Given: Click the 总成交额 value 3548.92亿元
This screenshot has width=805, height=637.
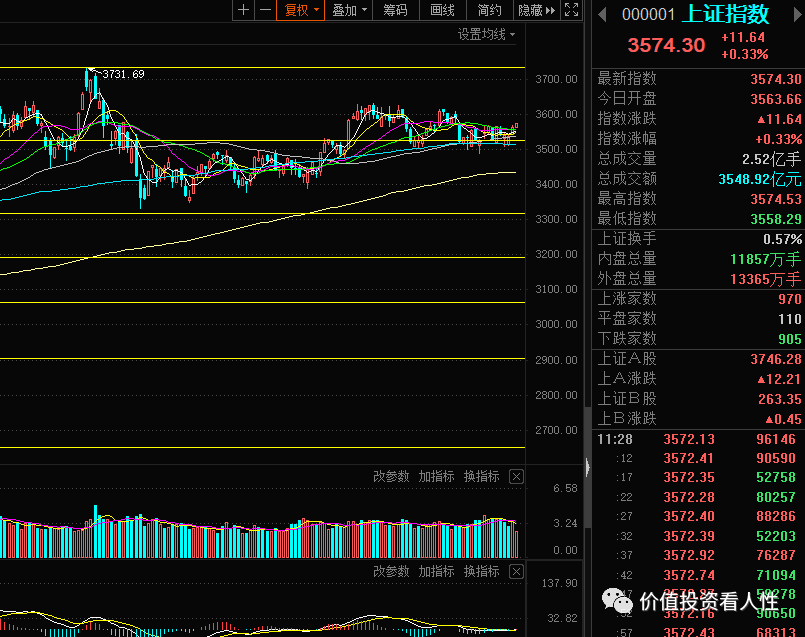Looking at the screenshot, I should coord(759,179).
